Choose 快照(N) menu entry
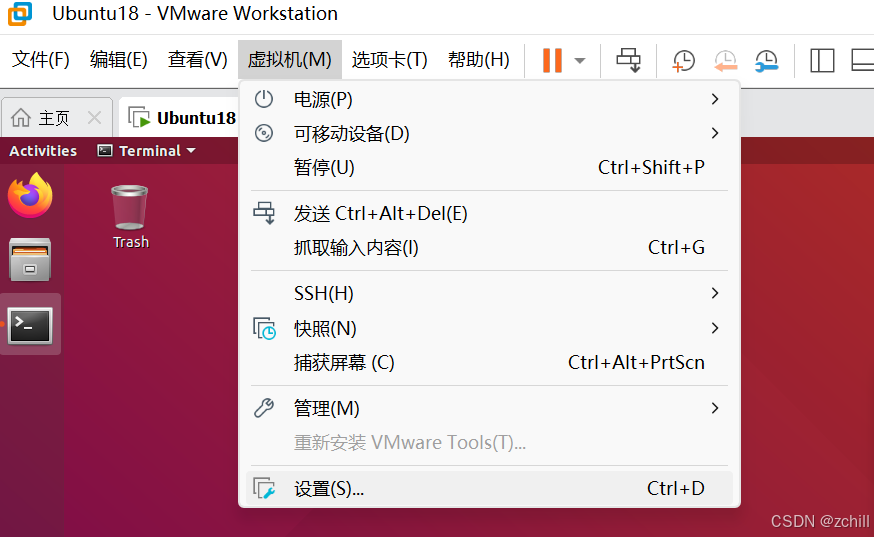The width and height of the screenshot is (874, 537). (x=489, y=328)
